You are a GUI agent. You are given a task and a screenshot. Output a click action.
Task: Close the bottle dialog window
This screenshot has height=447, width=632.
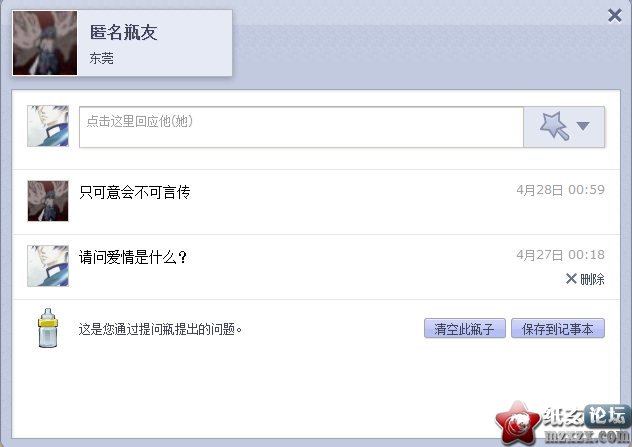(x=615, y=16)
